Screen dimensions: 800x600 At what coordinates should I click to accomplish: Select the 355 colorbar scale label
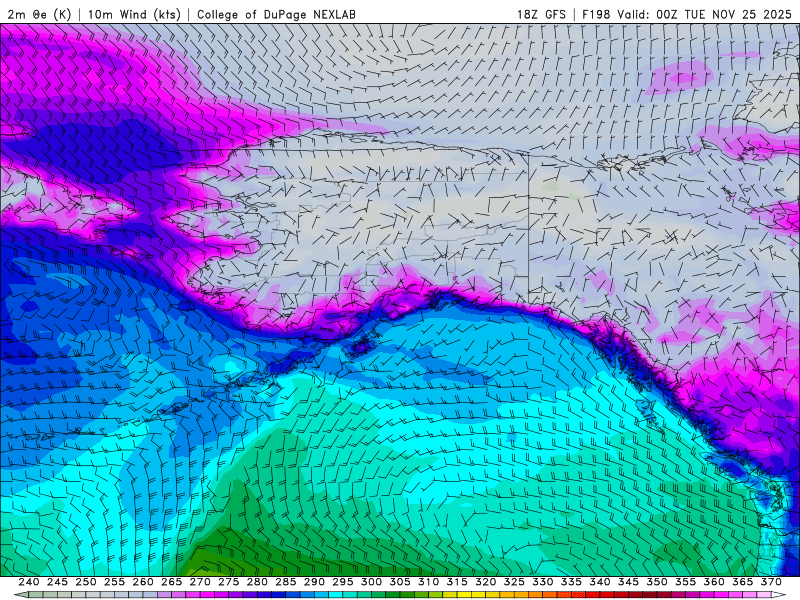[x=686, y=582]
